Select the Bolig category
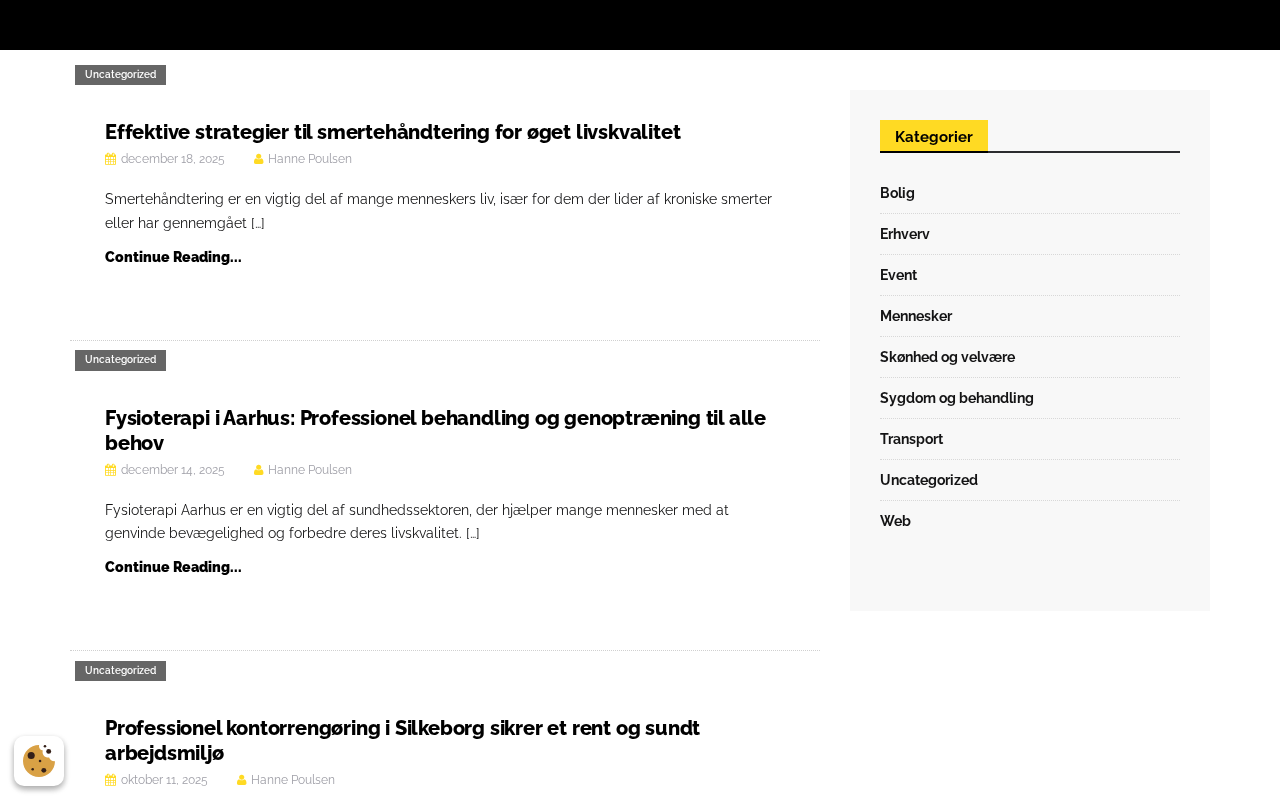1280x800 pixels. pos(897,193)
